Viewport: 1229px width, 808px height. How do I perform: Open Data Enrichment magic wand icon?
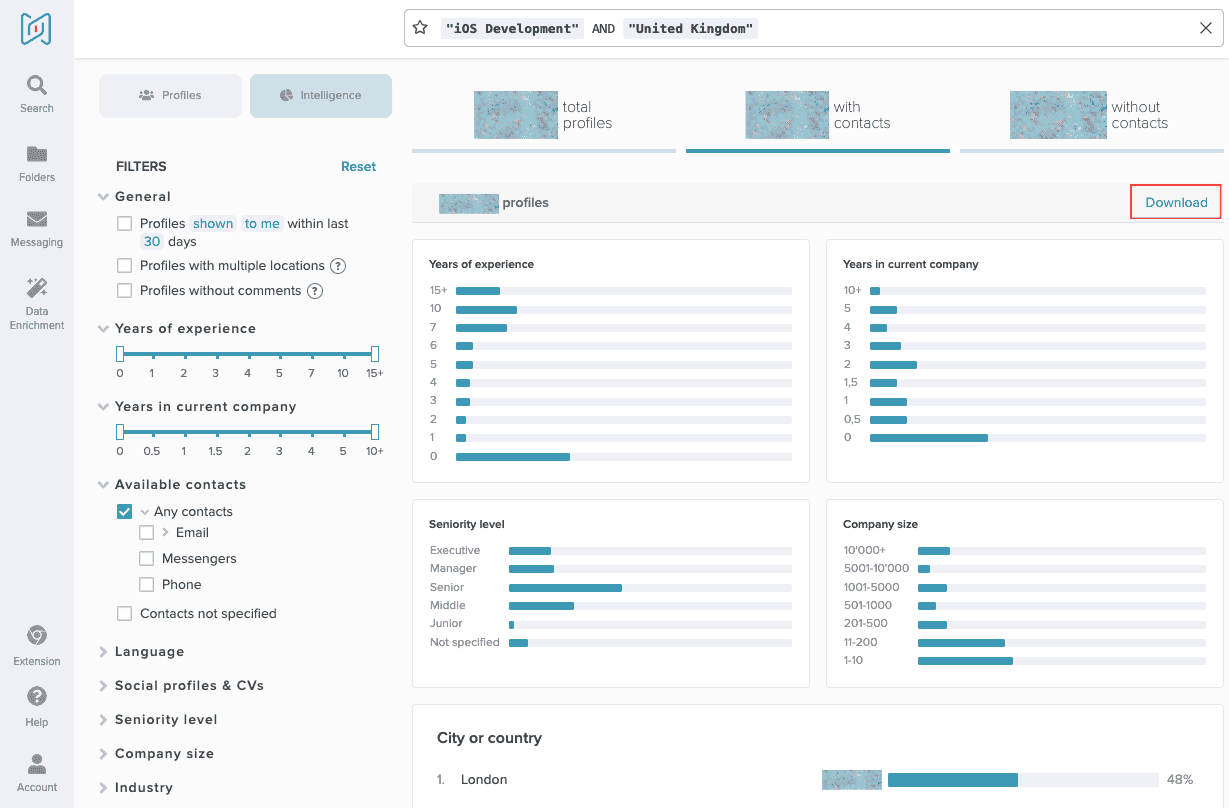click(x=37, y=302)
